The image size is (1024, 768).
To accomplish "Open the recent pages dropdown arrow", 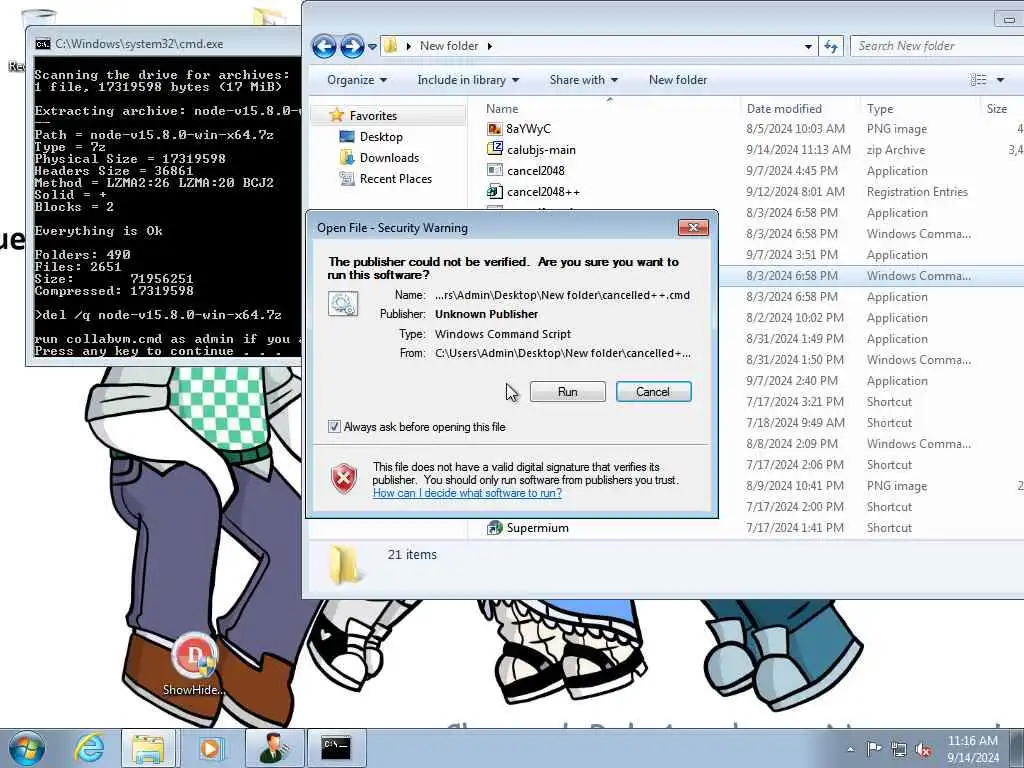I will [372, 46].
